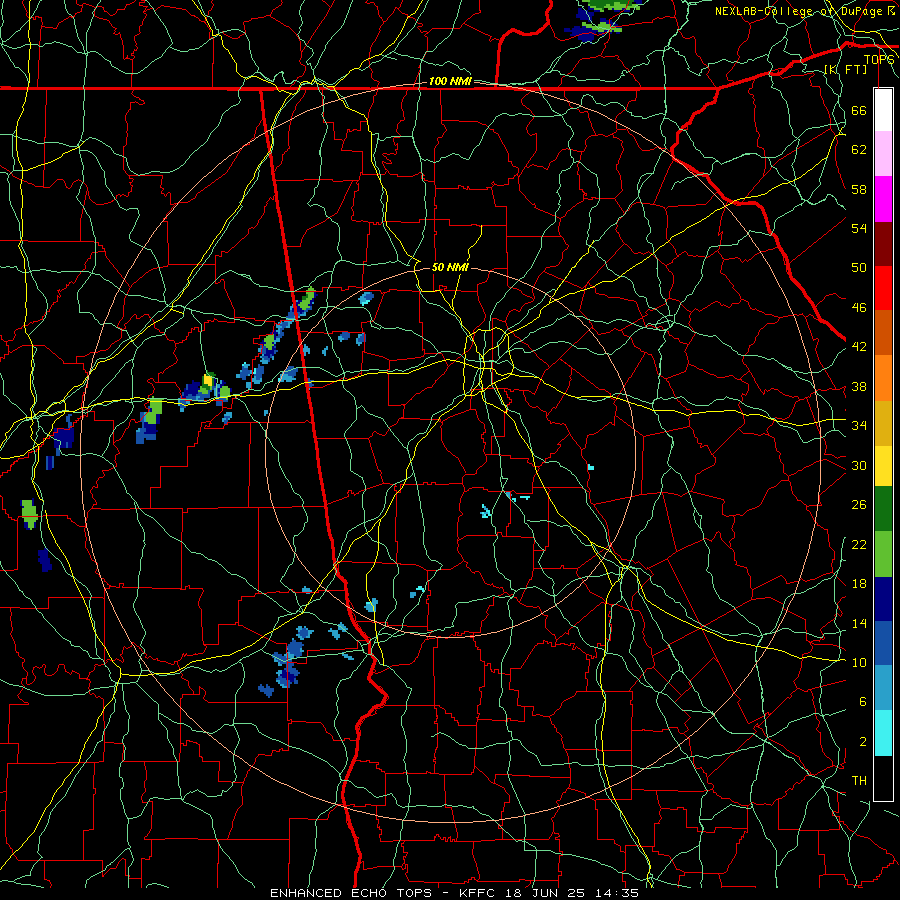Click the '46' legend value
This screenshot has height=900, width=900.
tap(859, 307)
